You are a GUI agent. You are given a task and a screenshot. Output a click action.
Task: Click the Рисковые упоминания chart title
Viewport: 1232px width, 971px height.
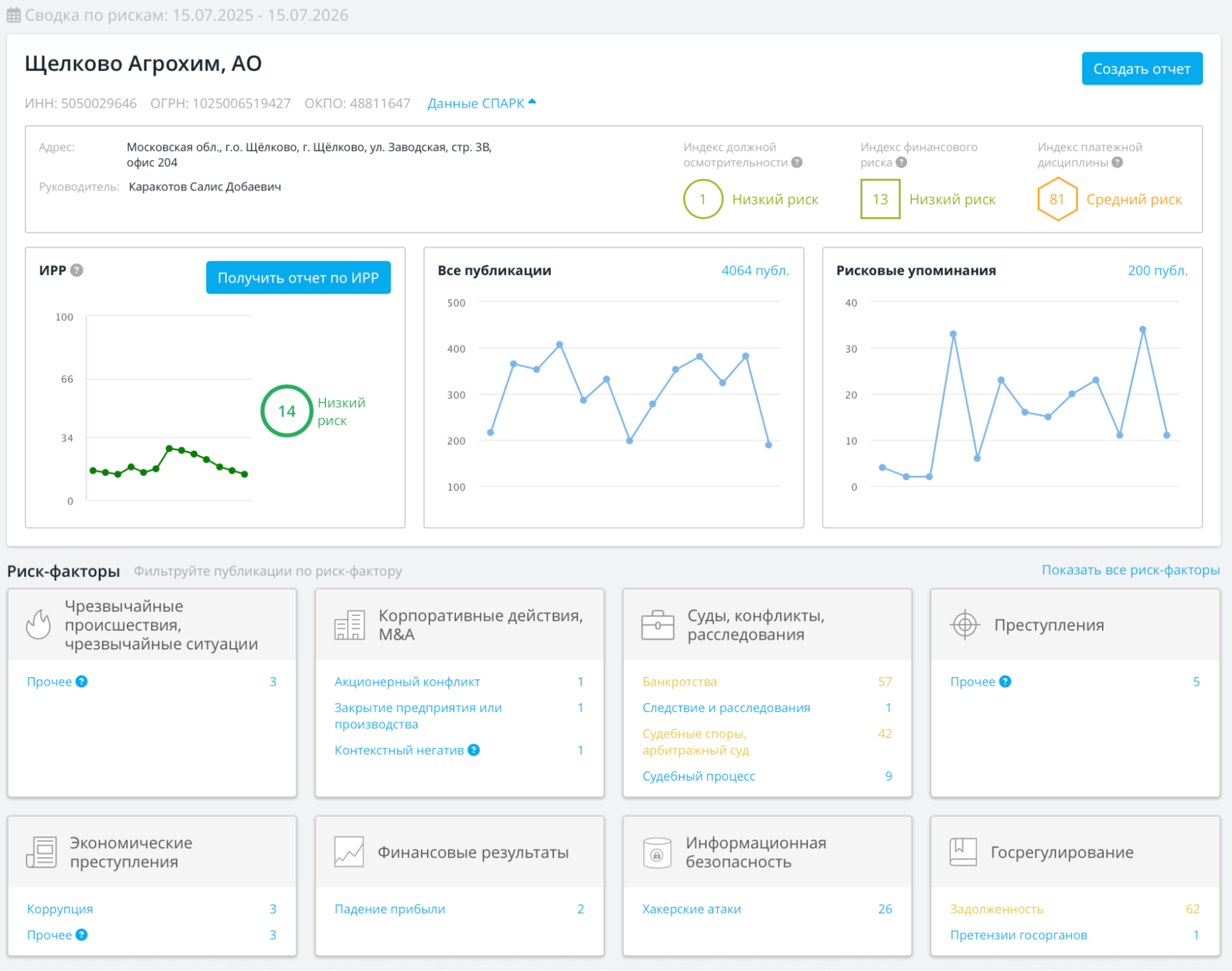point(916,270)
